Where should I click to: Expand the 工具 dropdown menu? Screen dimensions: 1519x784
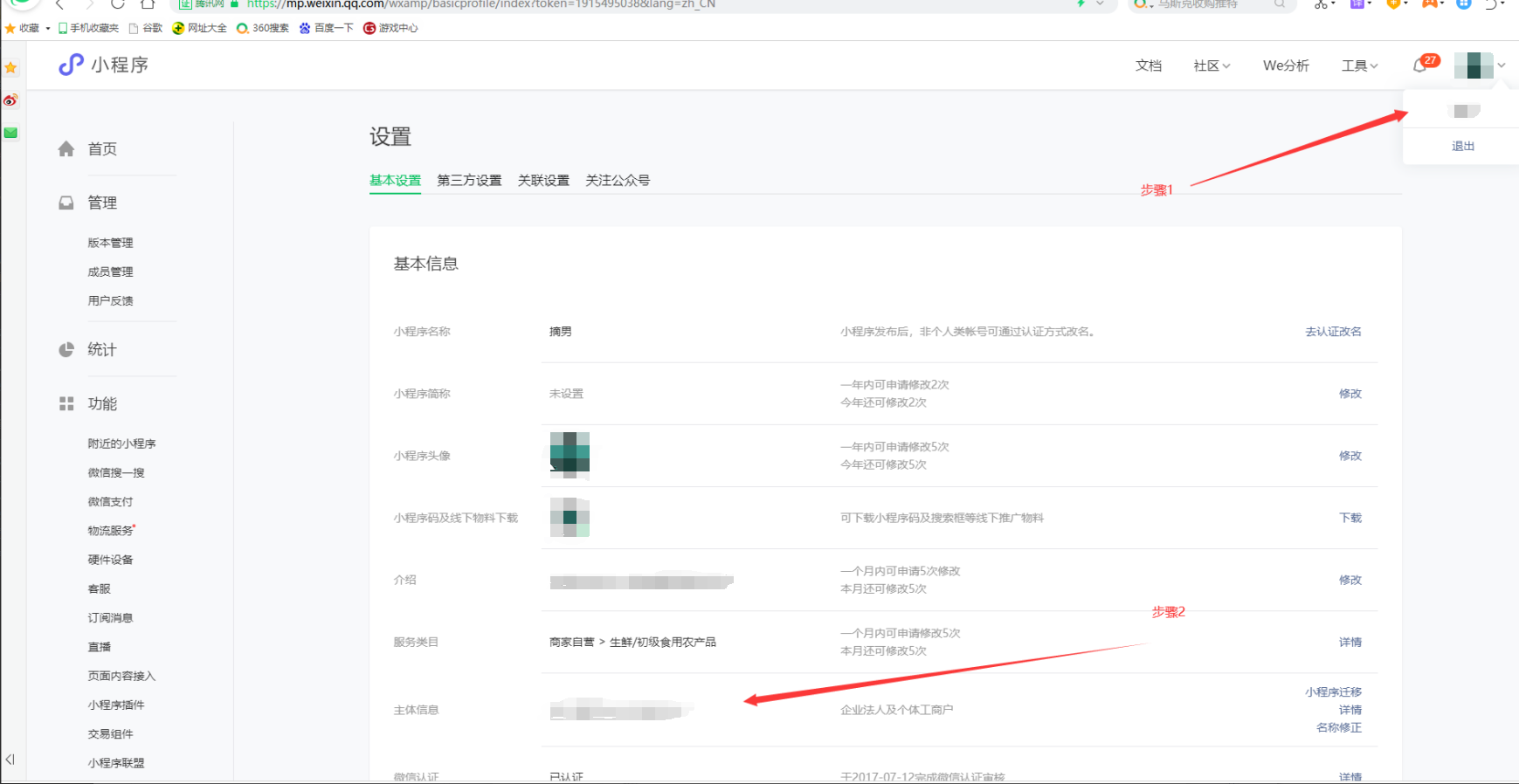(x=1359, y=65)
